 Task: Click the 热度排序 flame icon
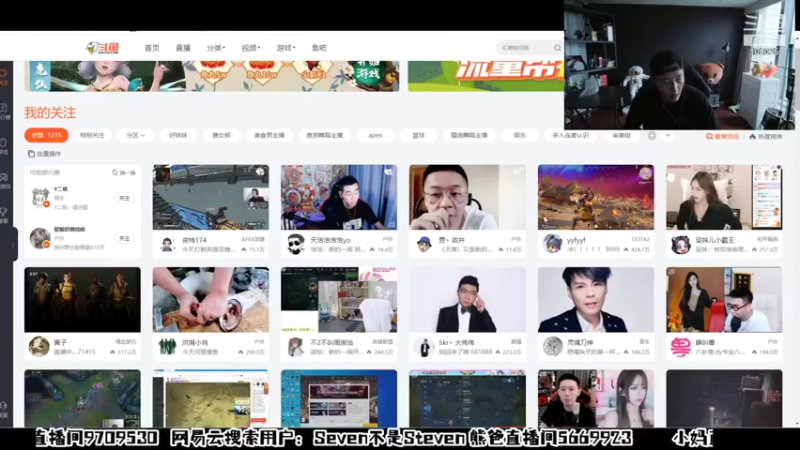(x=753, y=136)
